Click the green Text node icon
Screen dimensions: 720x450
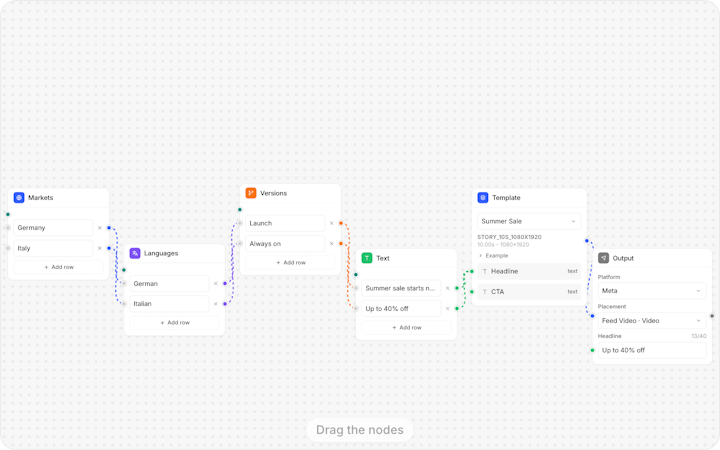click(367, 258)
